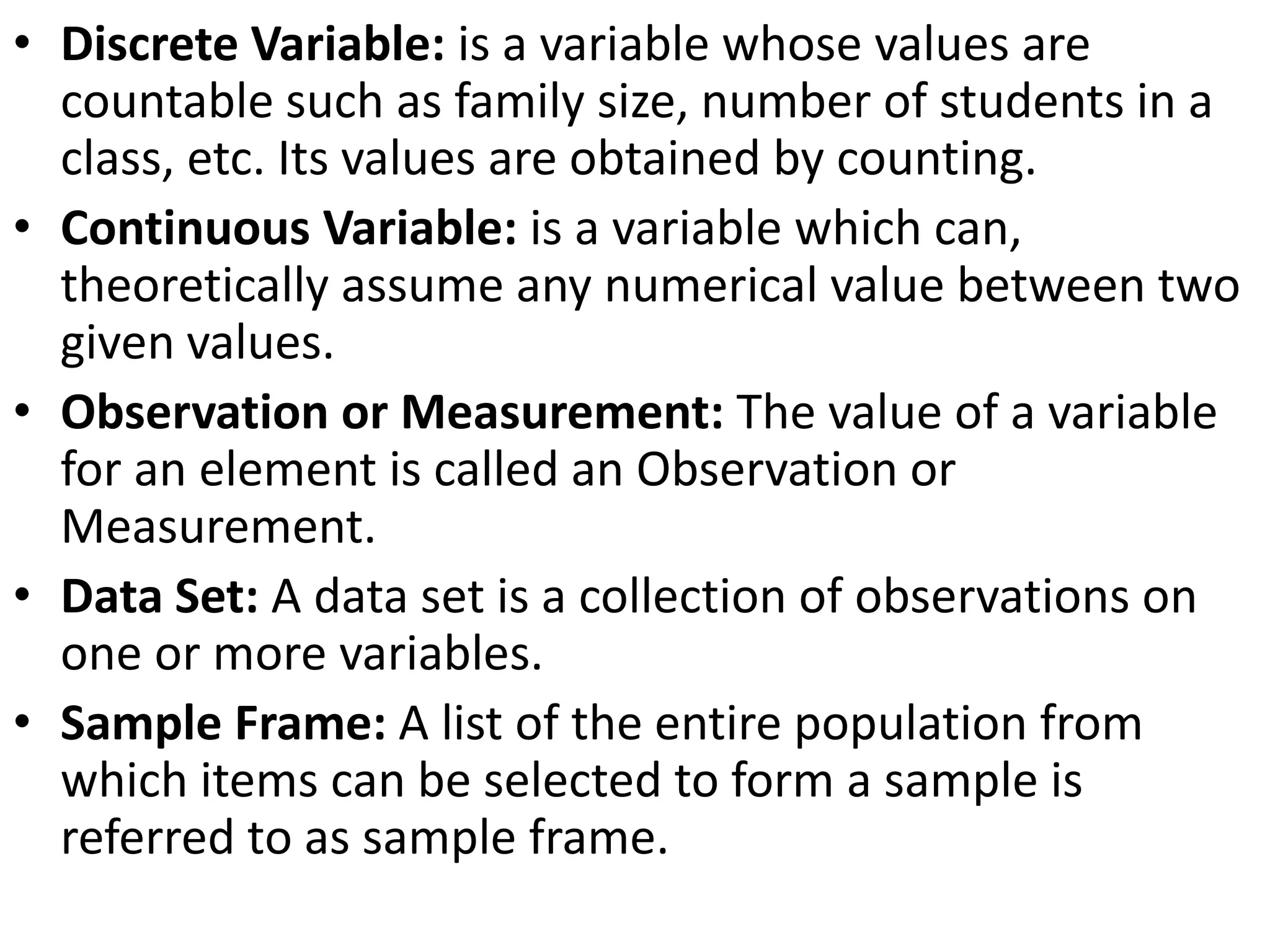Click the 'Discrete Variable:' bold heading
The width and height of the screenshot is (1270, 952).
252,45
